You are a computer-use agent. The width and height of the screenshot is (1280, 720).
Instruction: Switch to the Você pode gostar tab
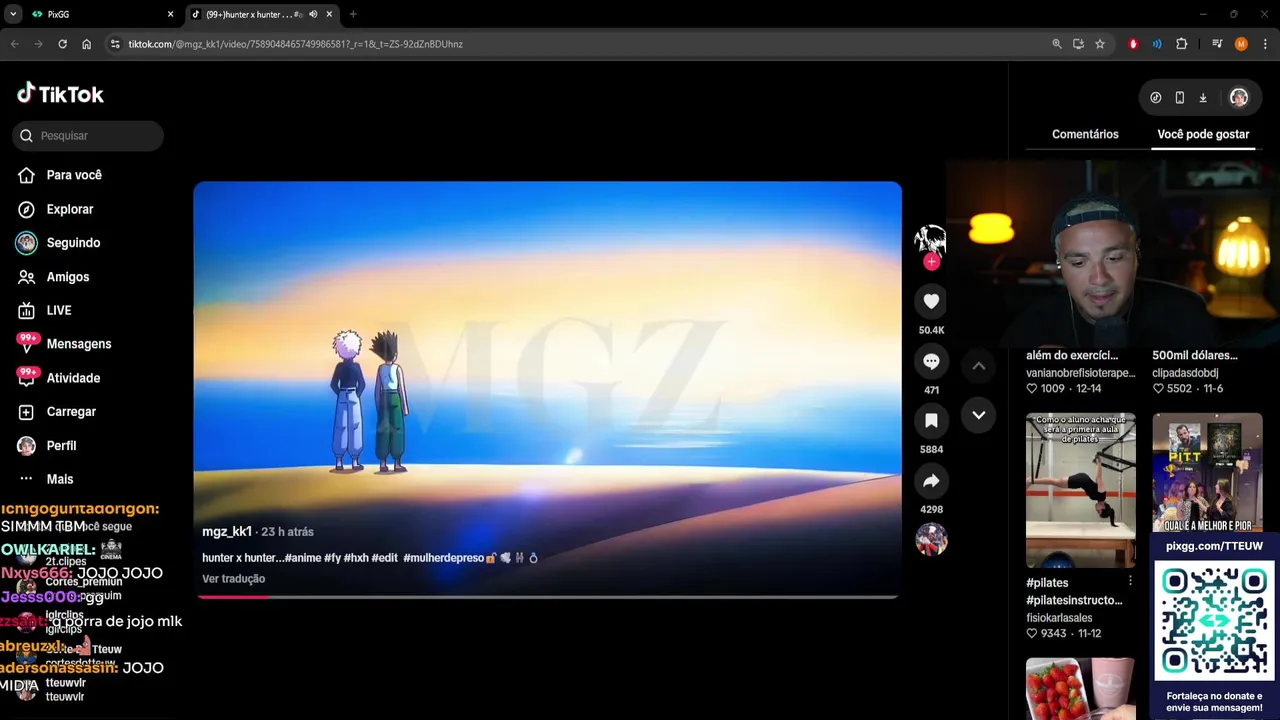point(1203,134)
